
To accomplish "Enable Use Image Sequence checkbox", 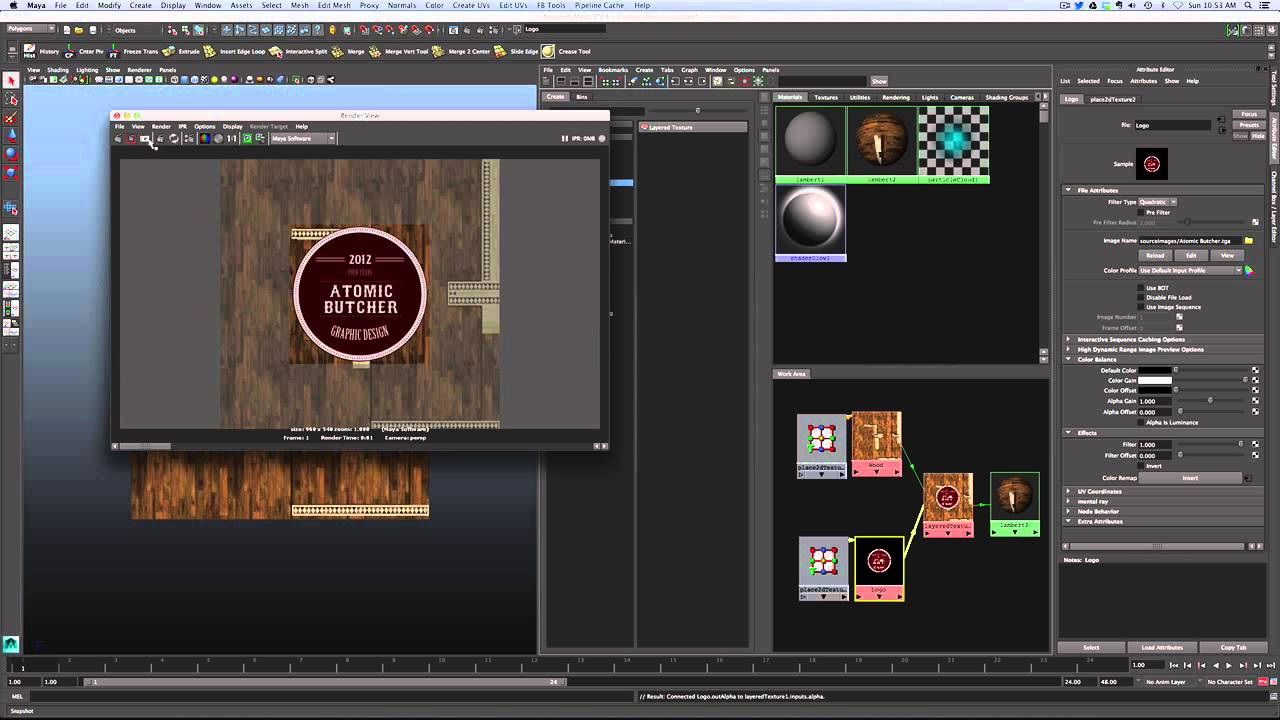I will (x=1142, y=307).
